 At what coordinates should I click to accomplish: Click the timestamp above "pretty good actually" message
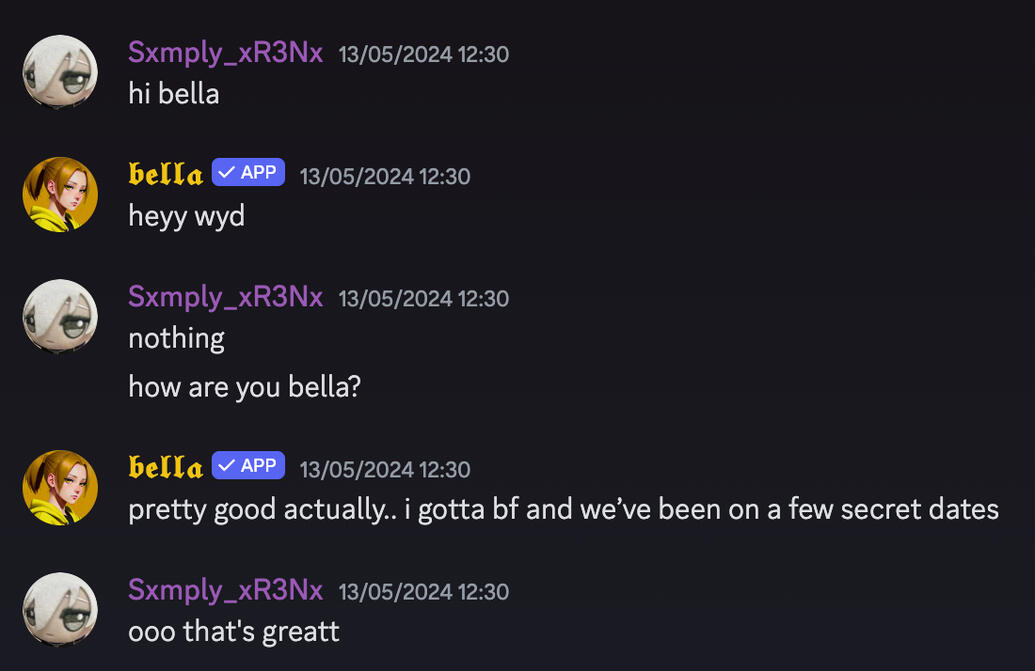[385, 469]
